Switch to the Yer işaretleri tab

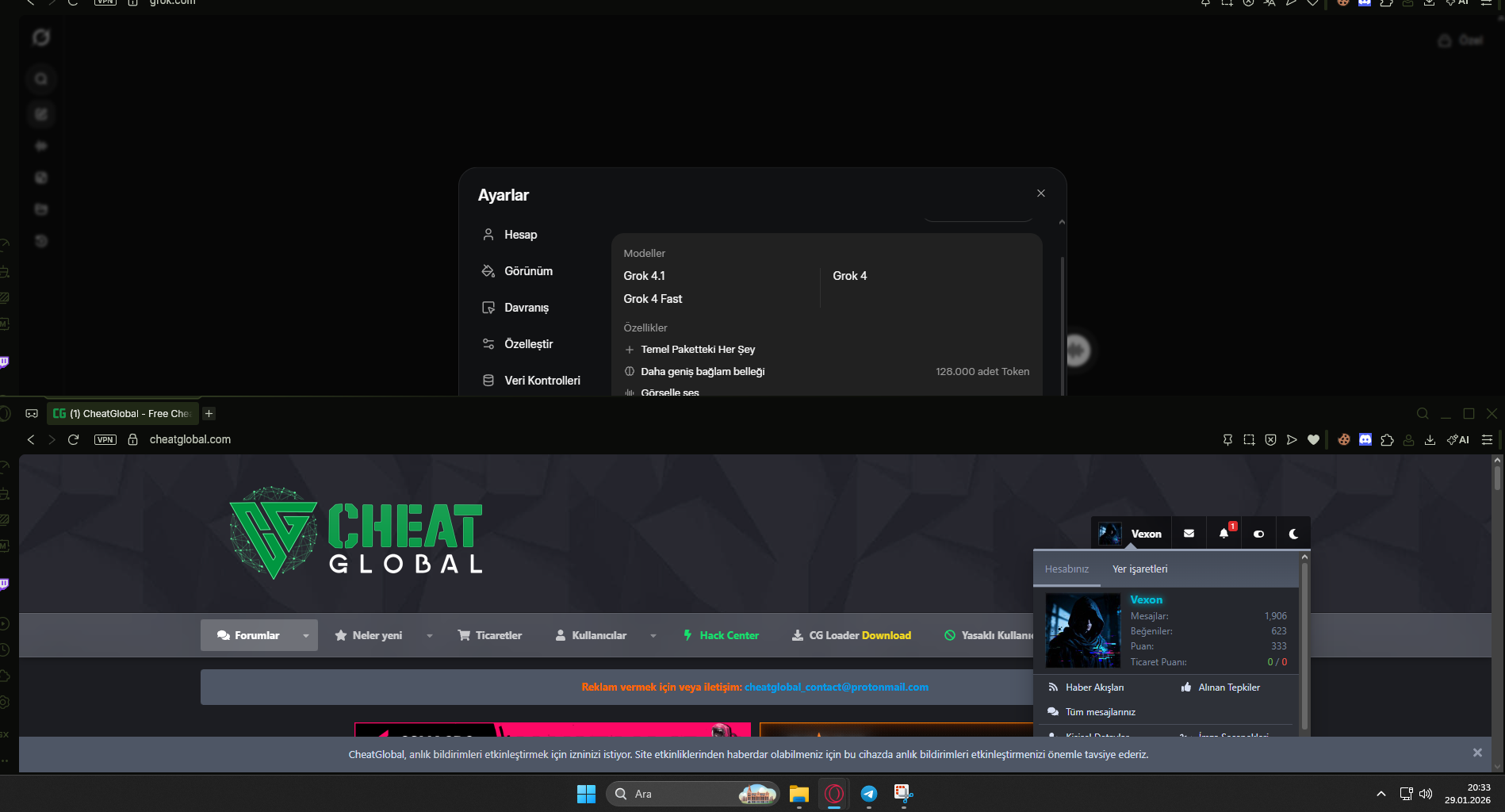pos(1139,569)
